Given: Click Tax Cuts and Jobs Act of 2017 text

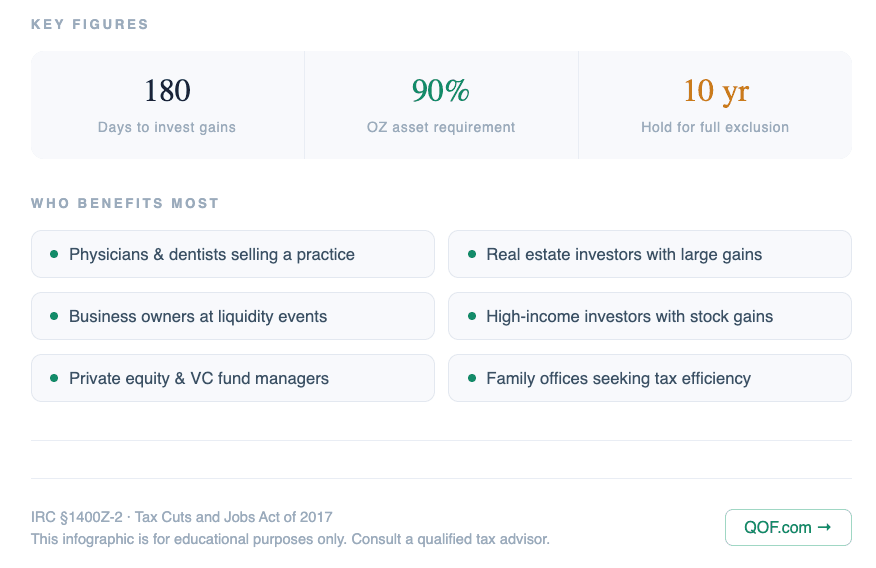Looking at the screenshot, I should tap(233, 517).
